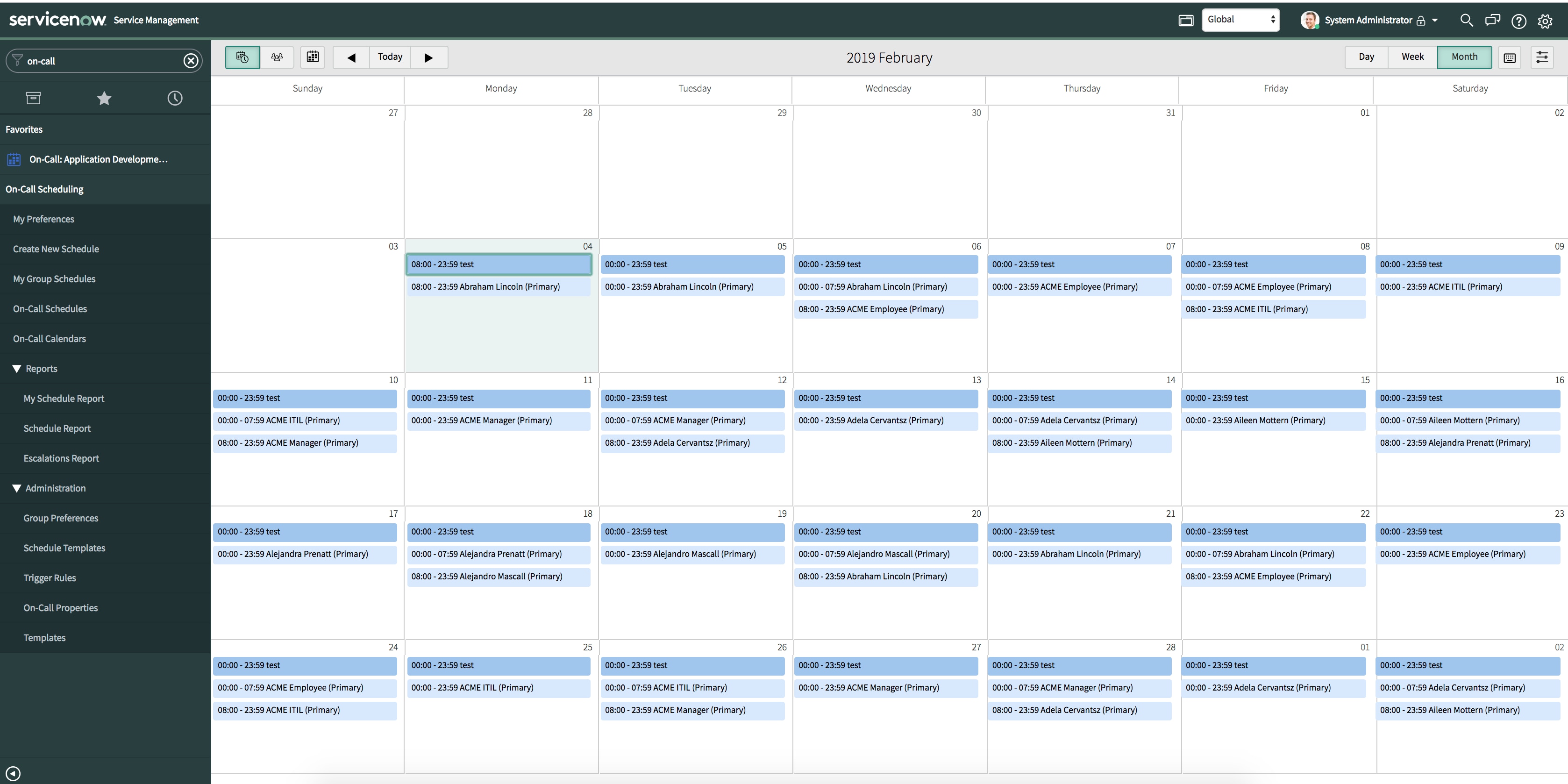Toggle the schedule view timeline icon

click(242, 57)
